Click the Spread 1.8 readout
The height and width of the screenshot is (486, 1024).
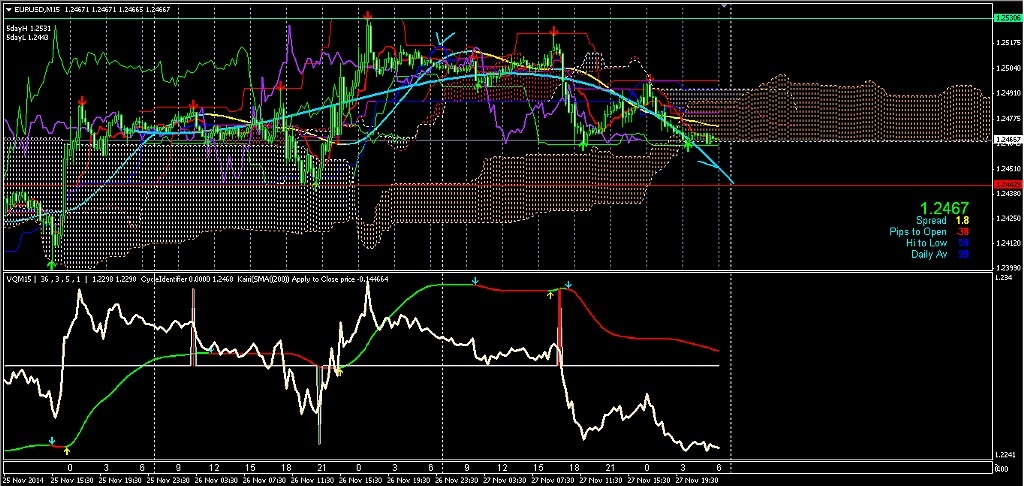tap(942, 221)
